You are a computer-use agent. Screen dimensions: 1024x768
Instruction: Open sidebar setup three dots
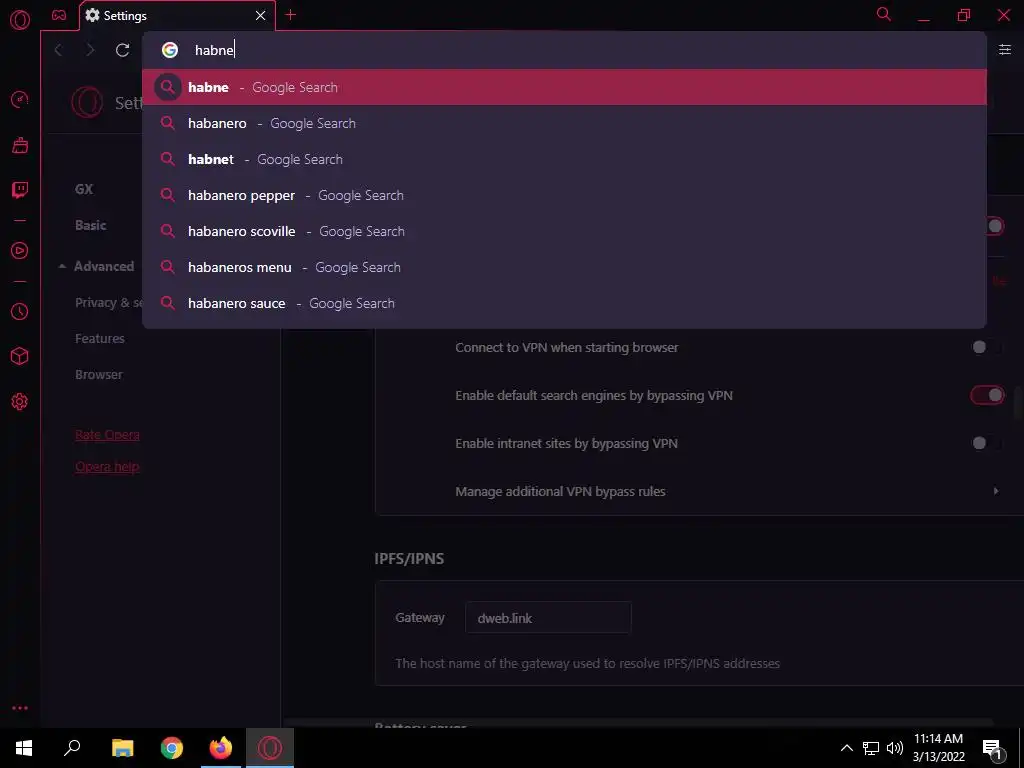20,708
